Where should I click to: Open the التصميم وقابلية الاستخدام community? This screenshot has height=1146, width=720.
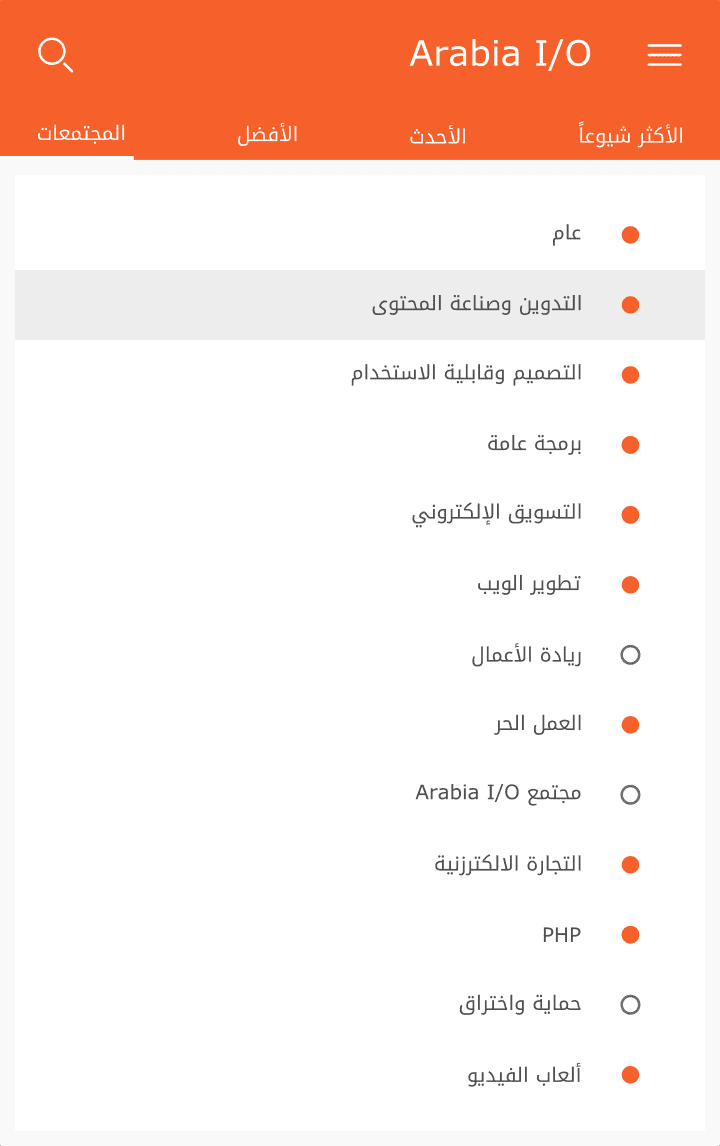pyautogui.click(x=466, y=374)
